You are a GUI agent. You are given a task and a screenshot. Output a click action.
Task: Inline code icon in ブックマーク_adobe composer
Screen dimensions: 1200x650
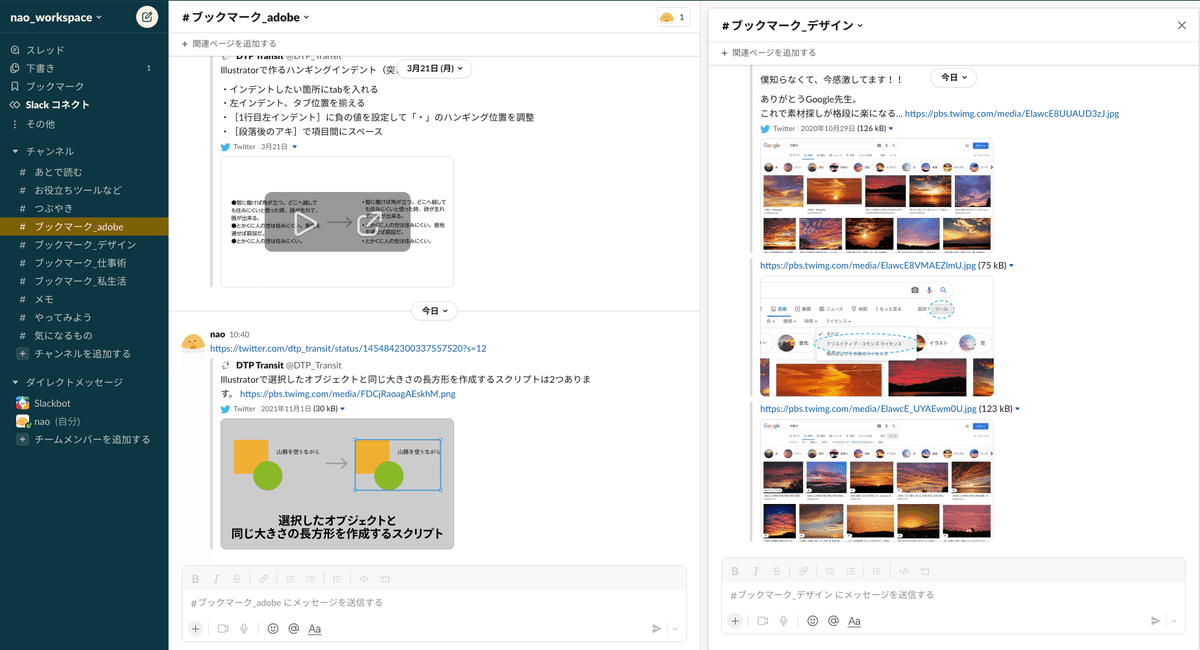coord(365,579)
